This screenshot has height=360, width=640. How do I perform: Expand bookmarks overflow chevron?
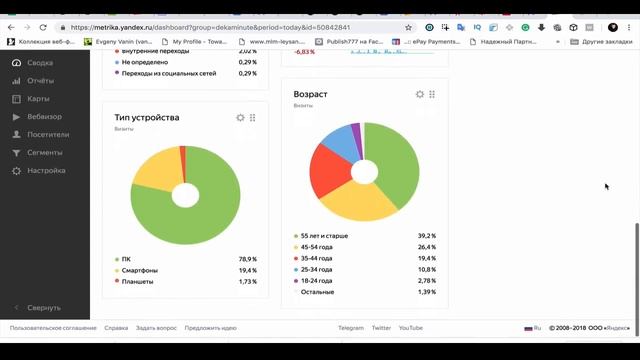[x=558, y=42]
